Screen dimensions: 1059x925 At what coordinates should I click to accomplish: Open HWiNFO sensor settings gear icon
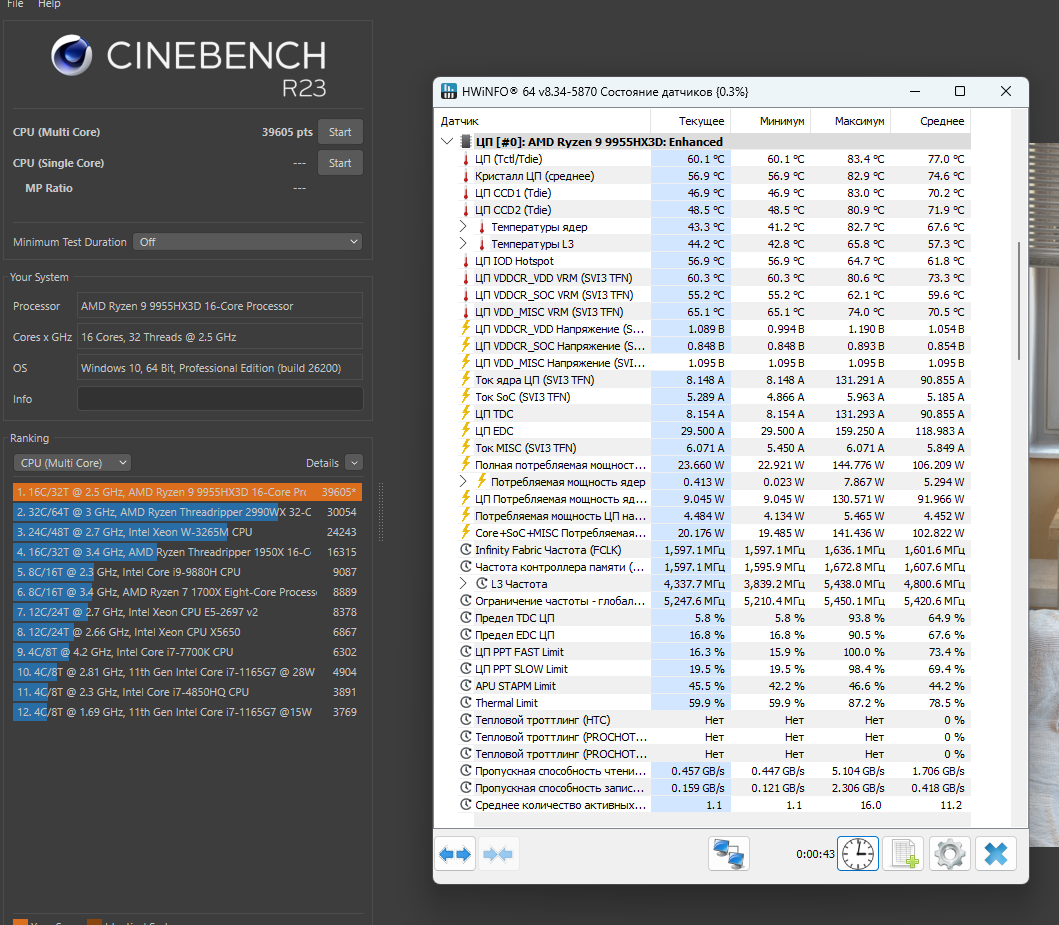point(949,854)
